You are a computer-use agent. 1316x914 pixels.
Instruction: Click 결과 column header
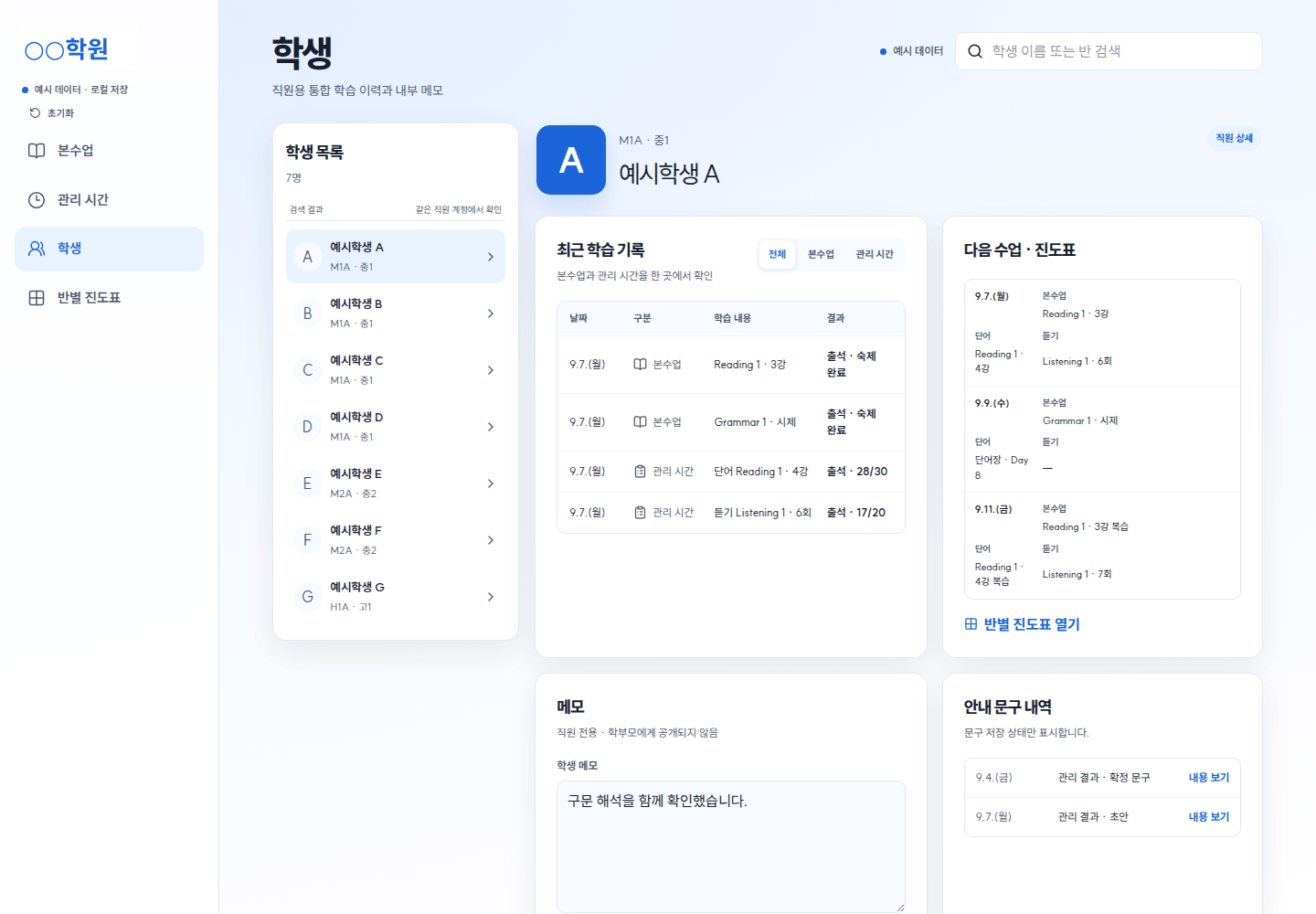[835, 318]
